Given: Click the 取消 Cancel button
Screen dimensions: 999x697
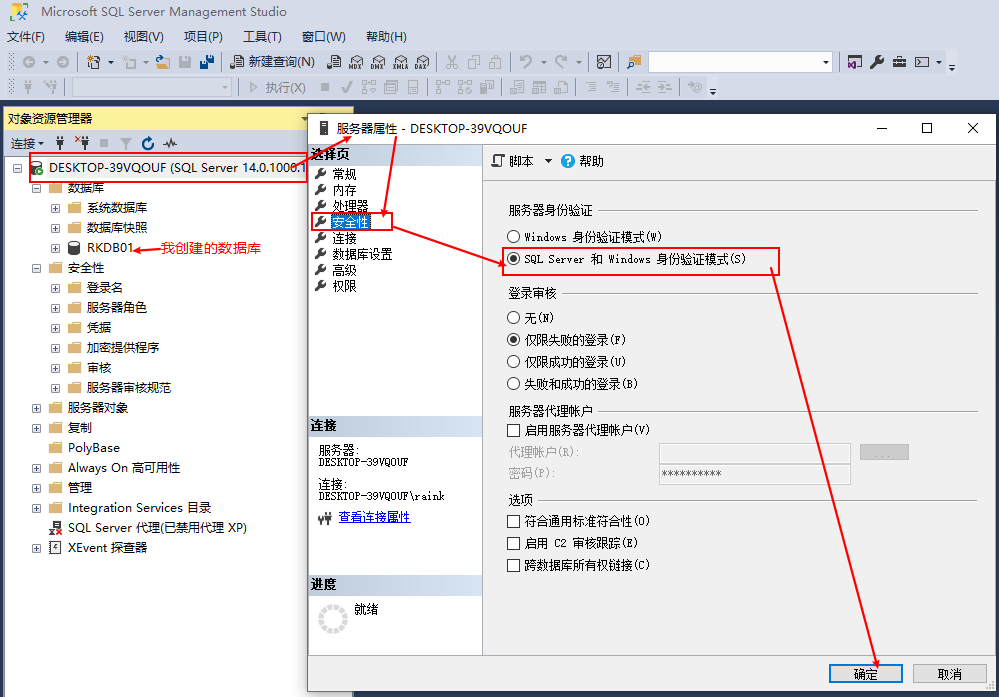Looking at the screenshot, I should coord(949,673).
